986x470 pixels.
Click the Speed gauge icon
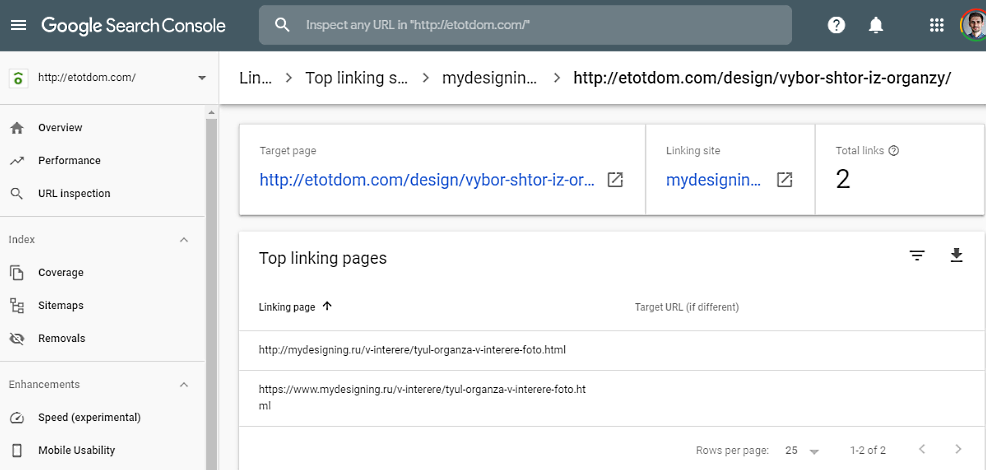click(x=17, y=418)
